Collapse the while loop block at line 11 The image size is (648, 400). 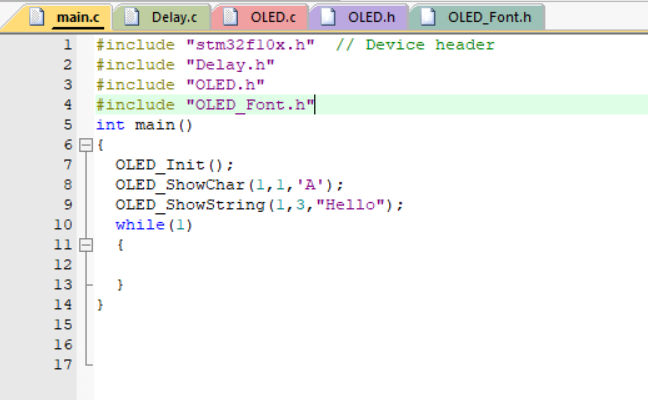(86, 245)
